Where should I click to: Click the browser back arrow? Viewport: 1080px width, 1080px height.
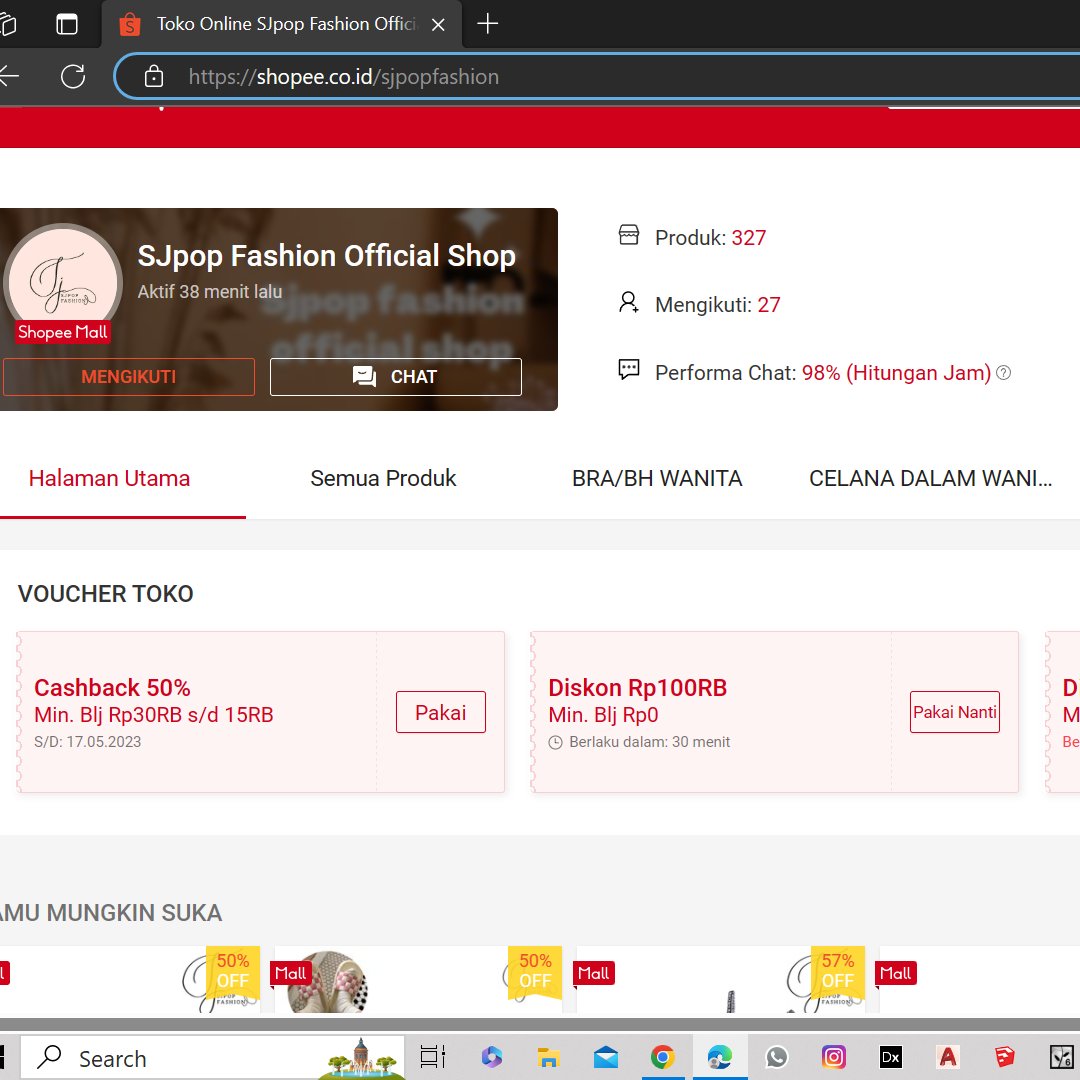click(8, 76)
